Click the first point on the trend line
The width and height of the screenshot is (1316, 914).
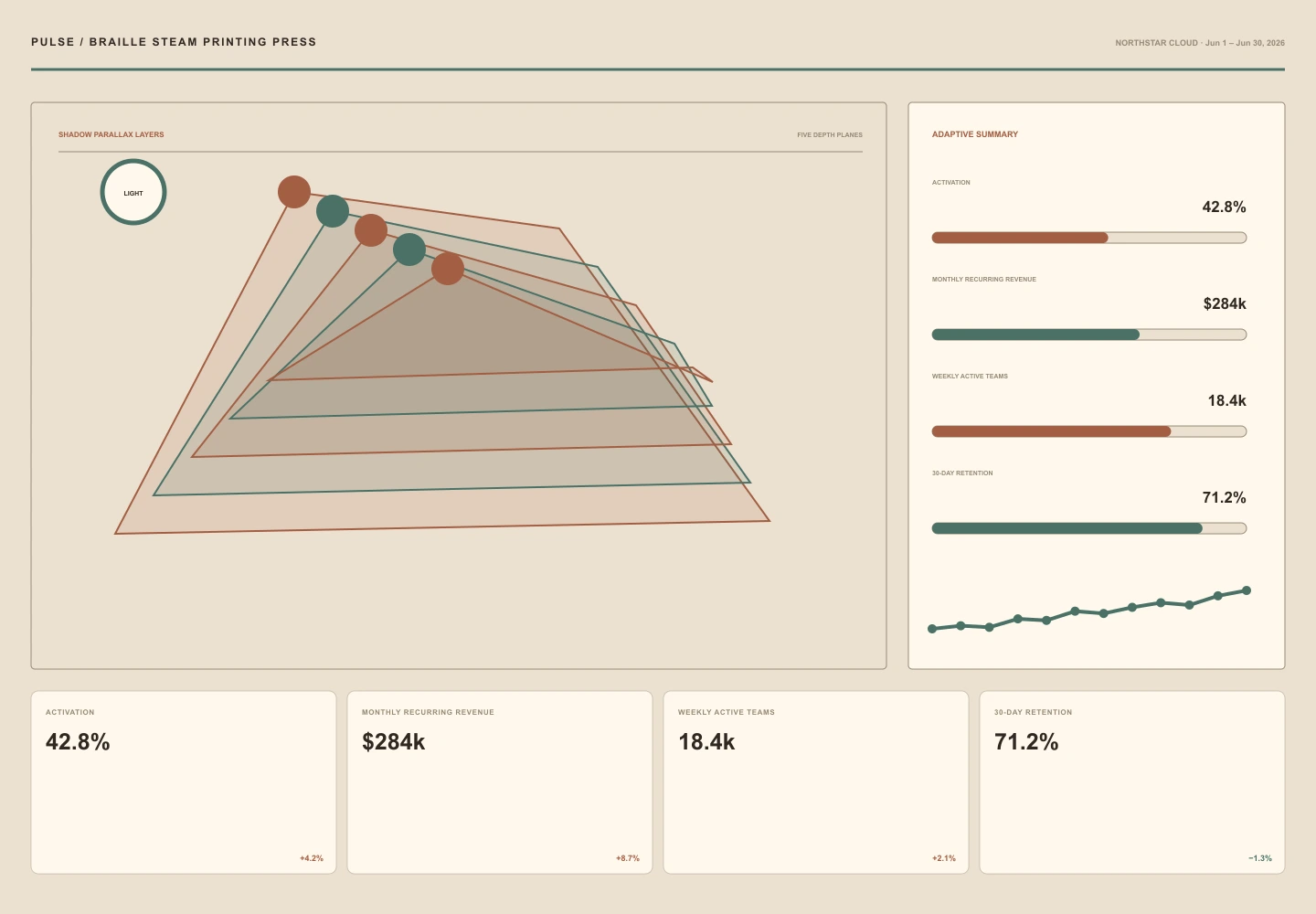pos(932,629)
